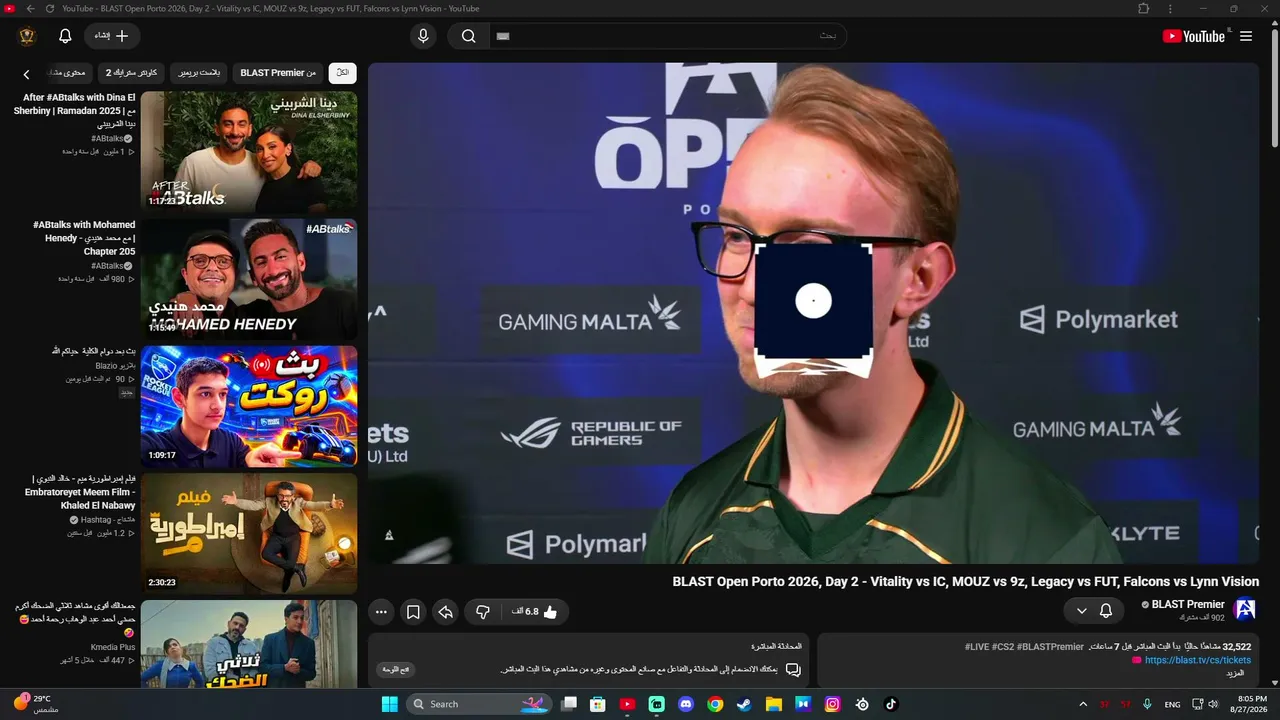The height and width of the screenshot is (720, 1280).
Task: Open the browser extensions puzzle icon
Action: (1144, 8)
